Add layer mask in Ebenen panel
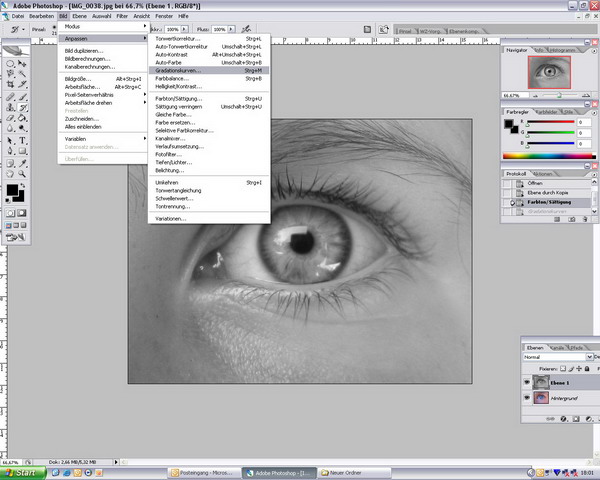600x480 pixels. 576,419
